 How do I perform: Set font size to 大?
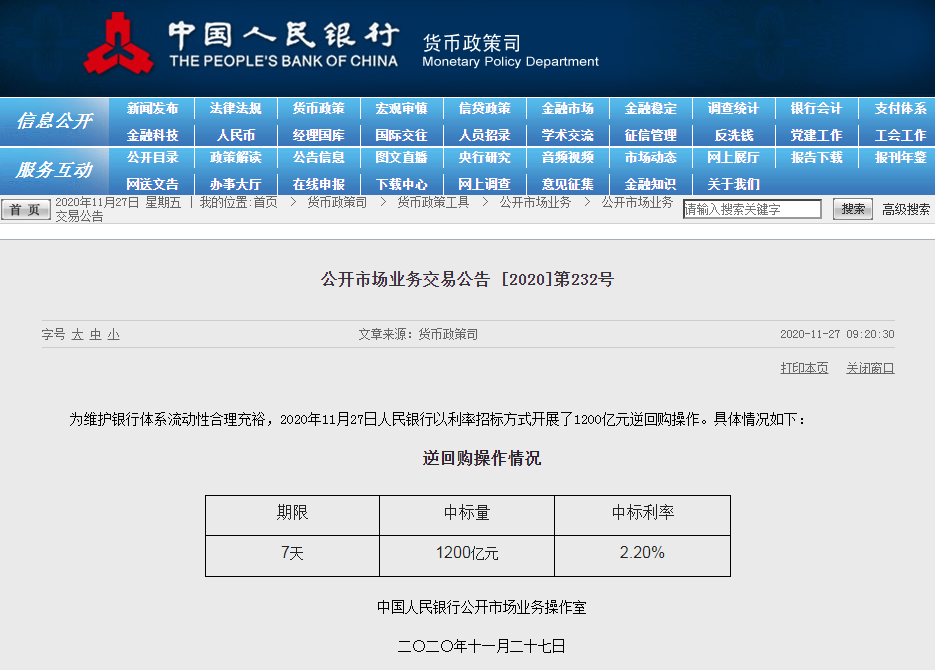pos(77,335)
